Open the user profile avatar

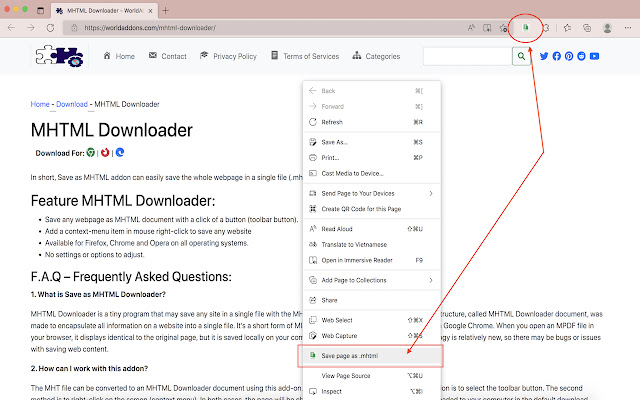pos(607,28)
